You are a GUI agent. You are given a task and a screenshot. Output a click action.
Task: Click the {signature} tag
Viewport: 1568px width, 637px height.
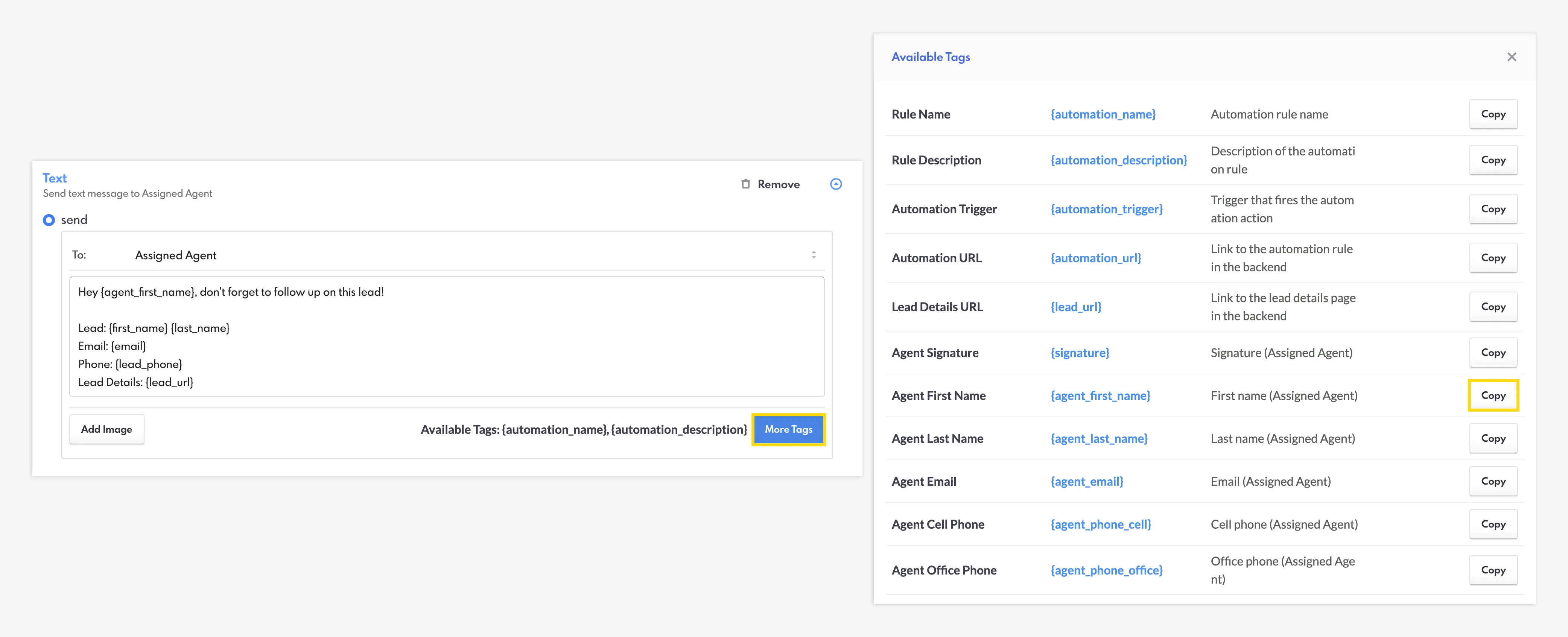coord(1080,353)
